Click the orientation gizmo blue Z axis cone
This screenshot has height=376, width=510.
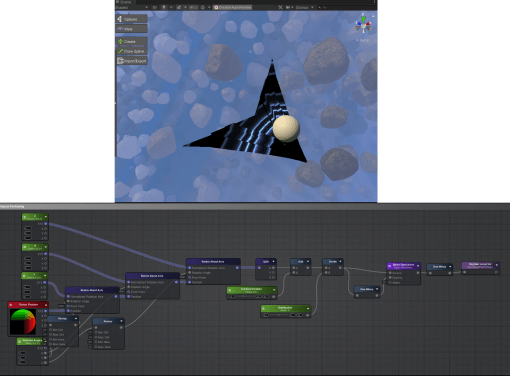[x=358, y=24]
